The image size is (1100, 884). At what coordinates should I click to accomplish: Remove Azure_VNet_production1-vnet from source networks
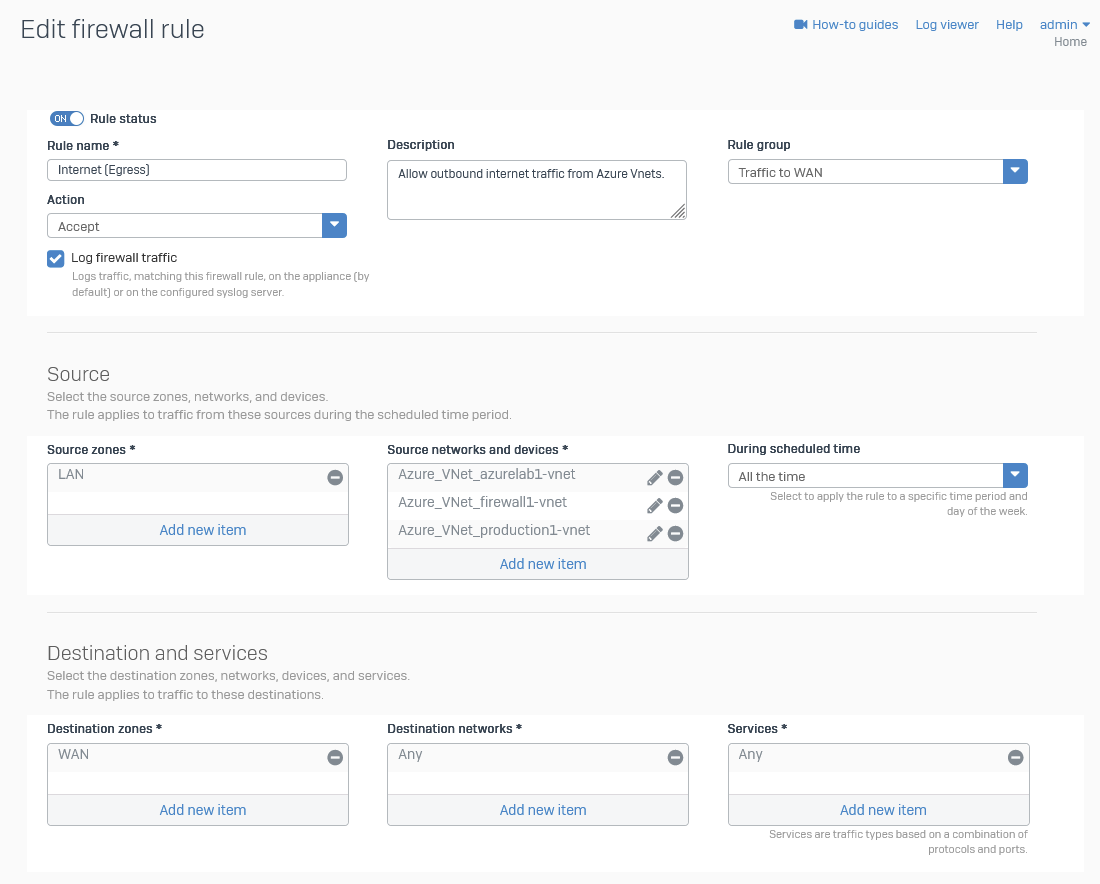click(675, 534)
